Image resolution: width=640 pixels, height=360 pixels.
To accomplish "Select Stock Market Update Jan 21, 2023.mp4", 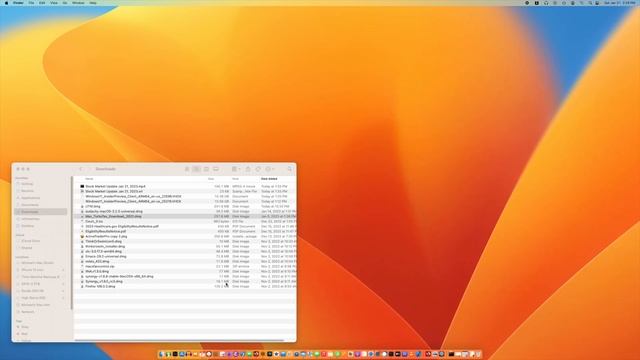I will 116,186.
